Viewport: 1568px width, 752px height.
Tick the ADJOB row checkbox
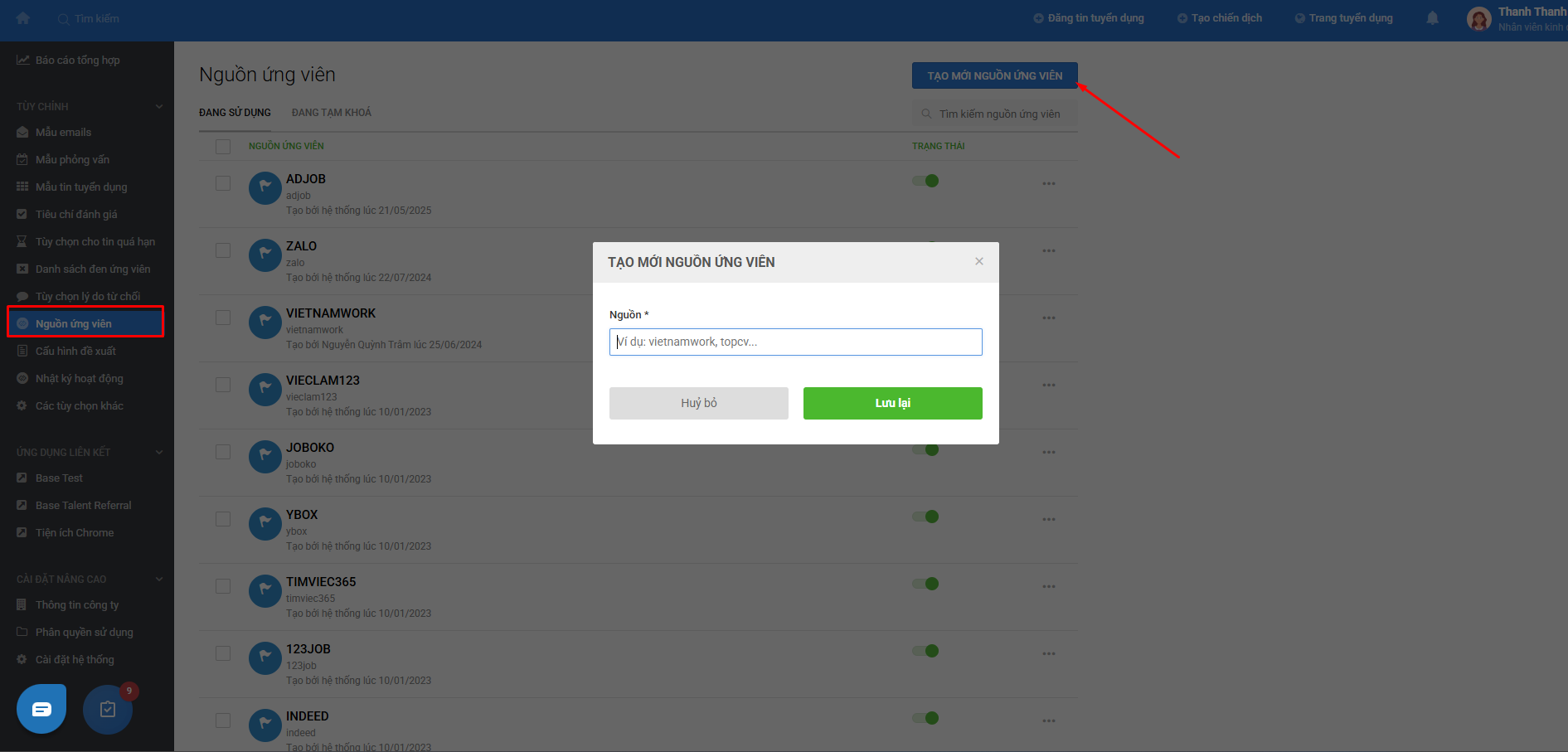(x=223, y=183)
